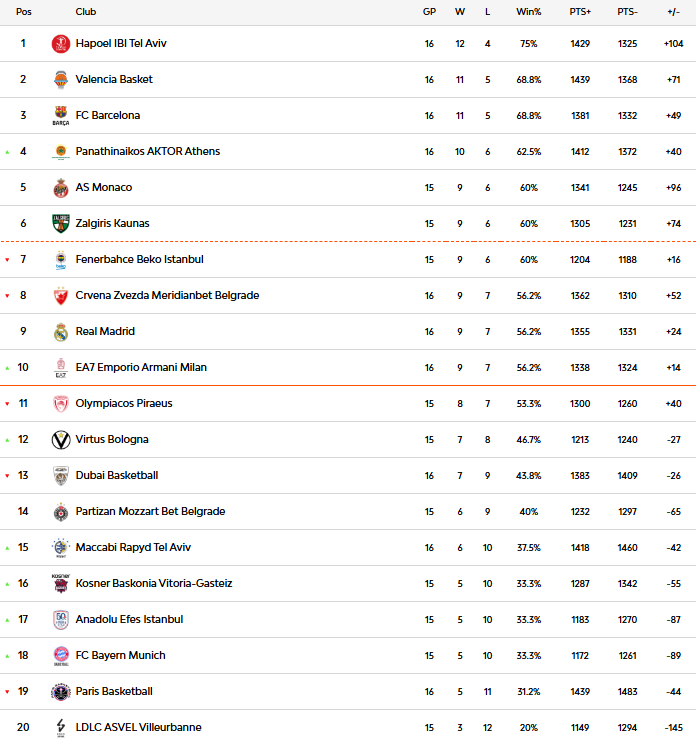Click the AS Monaco club logo
Image resolution: width=696 pixels, height=745 pixels.
61,188
